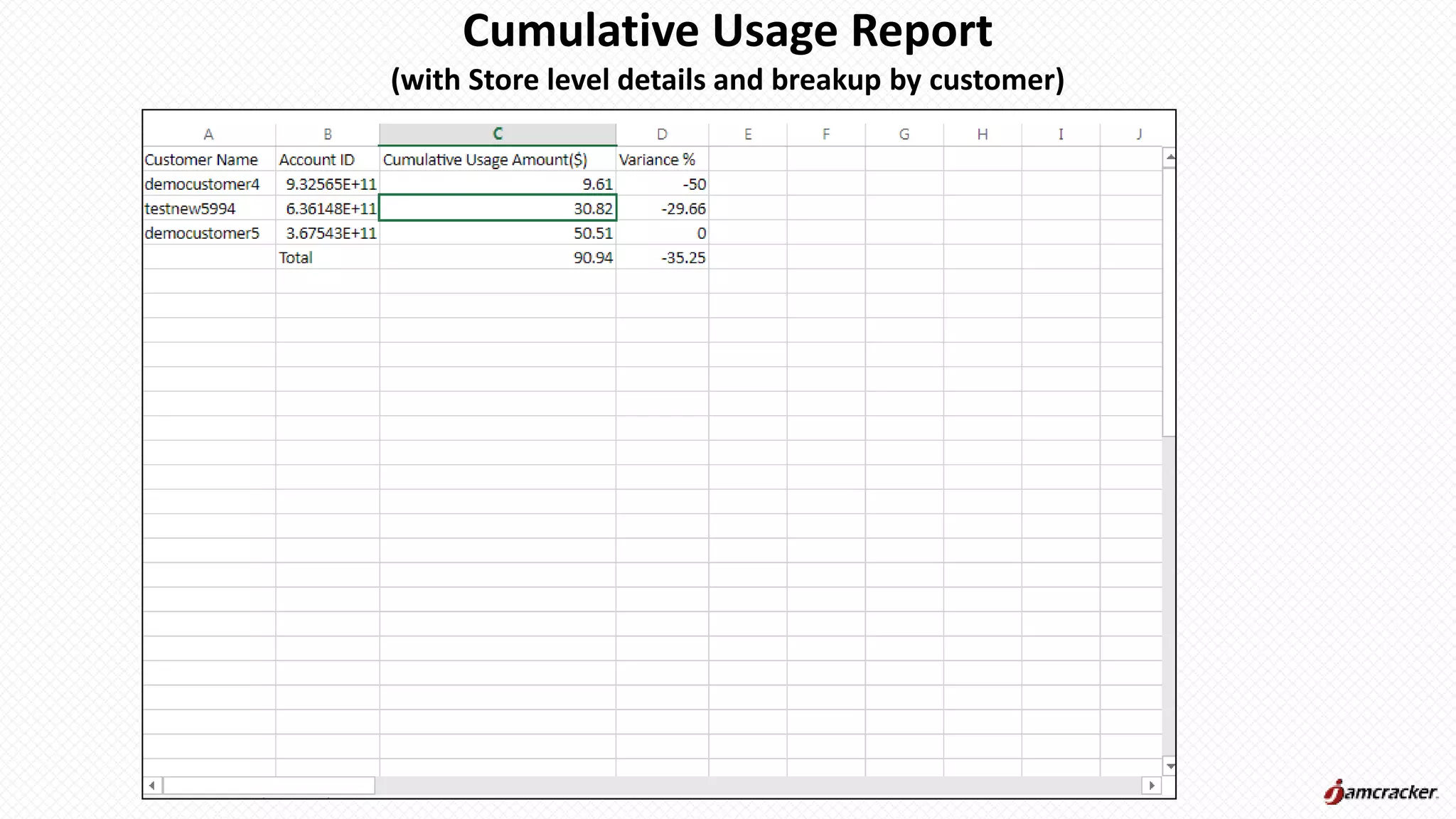Click the 'Total' label cell
Viewport: 1456px width, 819px height.
tap(328, 257)
